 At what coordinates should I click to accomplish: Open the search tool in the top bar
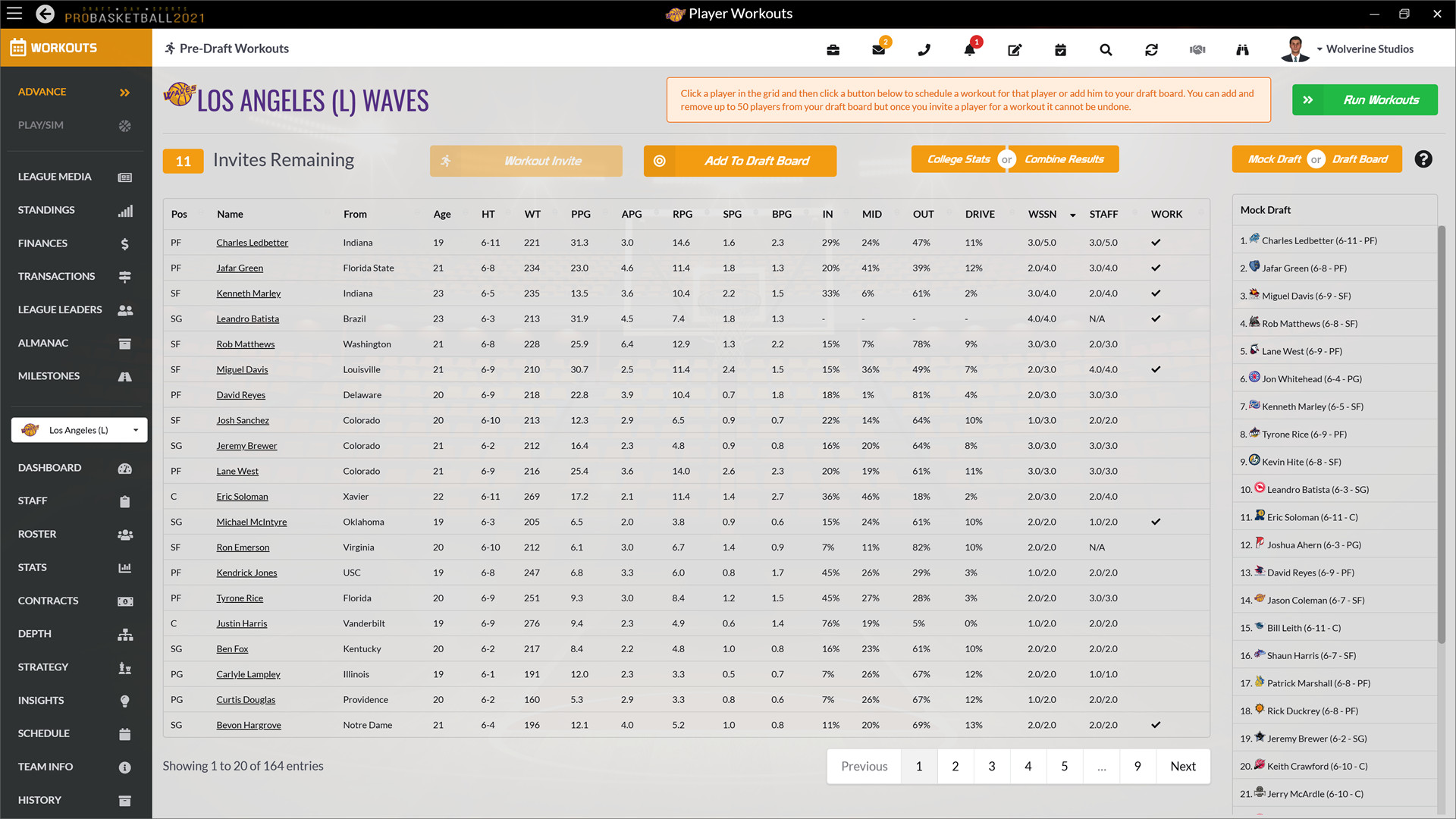(1106, 49)
